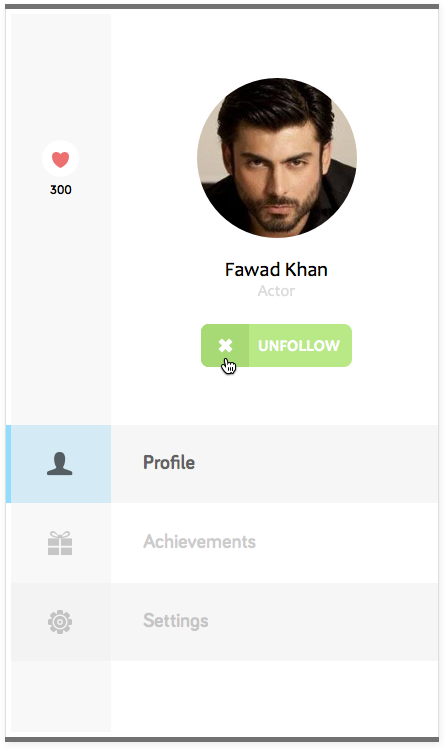Click the Fawad Khan name heading
The width and height of the screenshot is (446, 750).
[276, 270]
